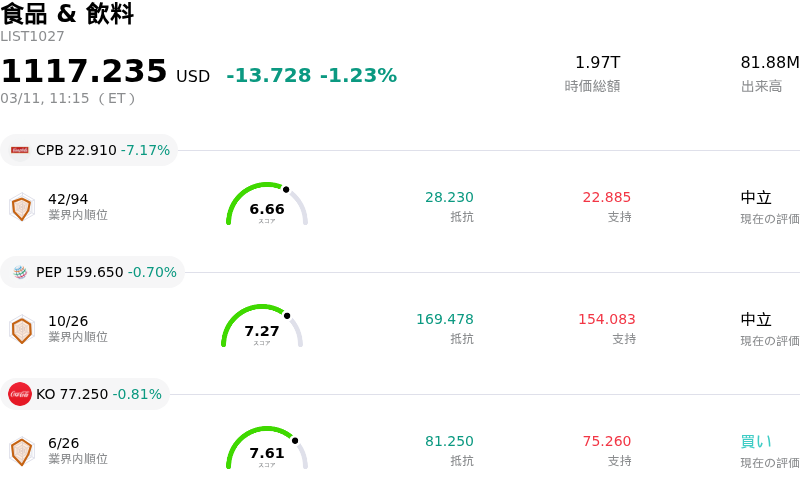Click the shield icon beside rank 10/26

click(x=21, y=329)
